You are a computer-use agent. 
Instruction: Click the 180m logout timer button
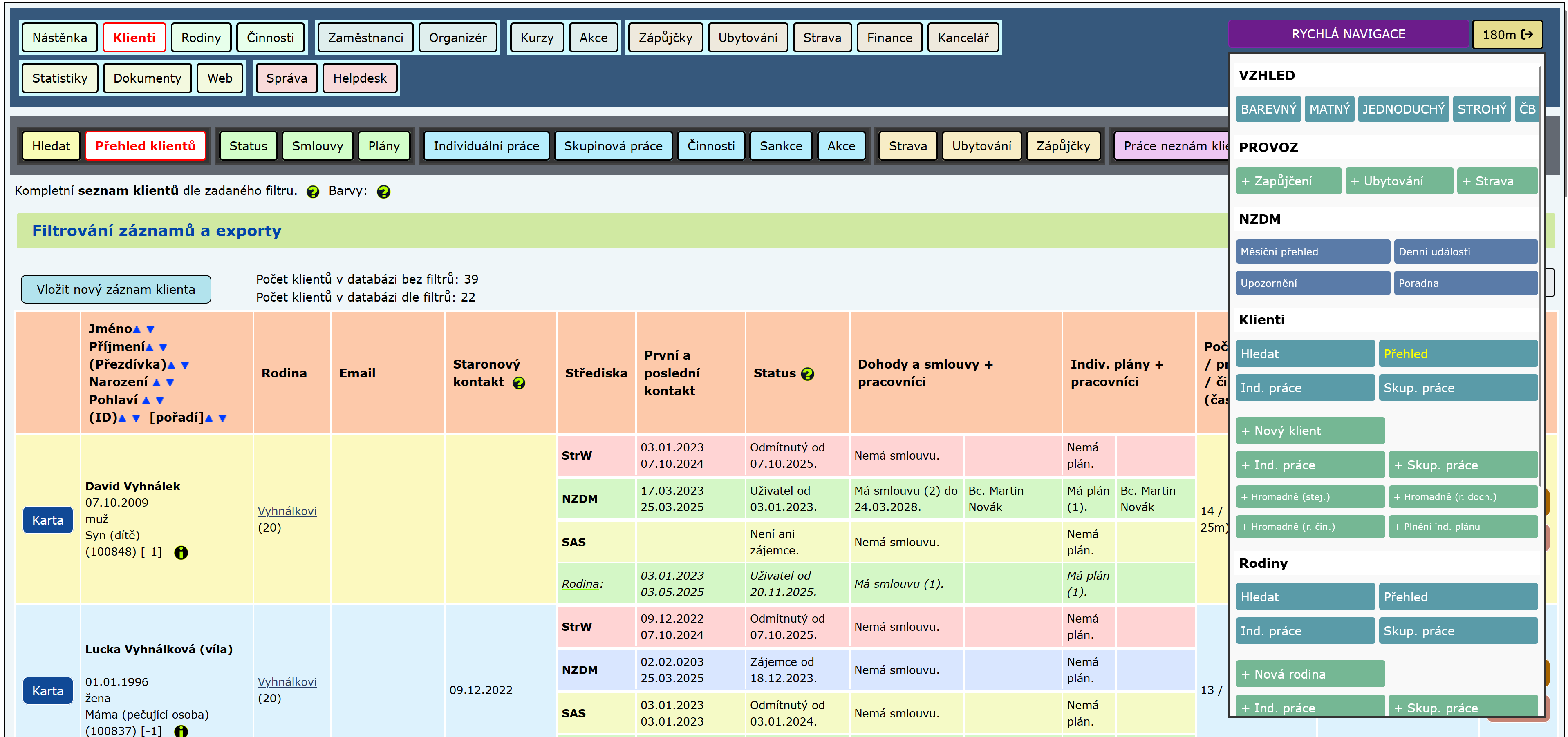pos(1507,35)
